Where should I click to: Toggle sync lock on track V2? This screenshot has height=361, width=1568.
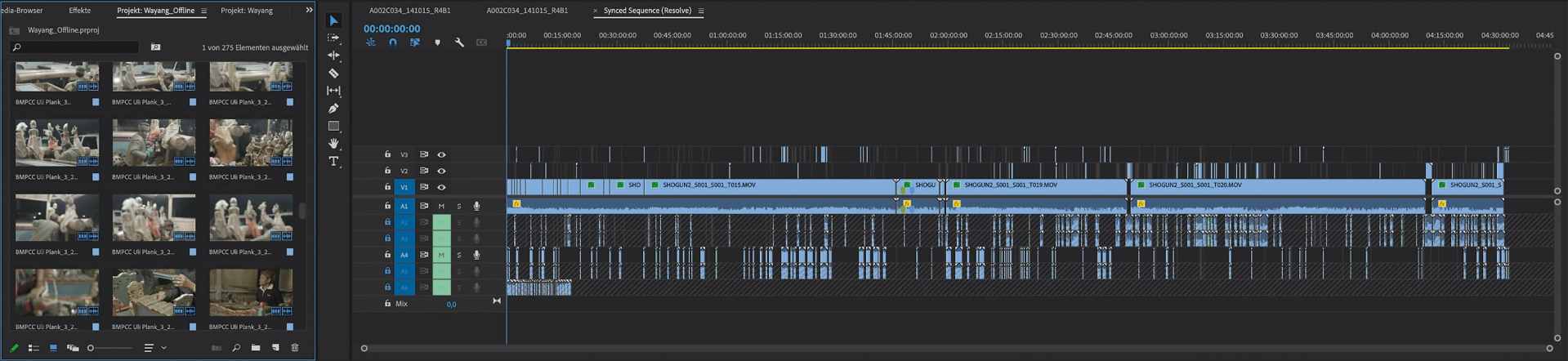pyautogui.click(x=424, y=171)
